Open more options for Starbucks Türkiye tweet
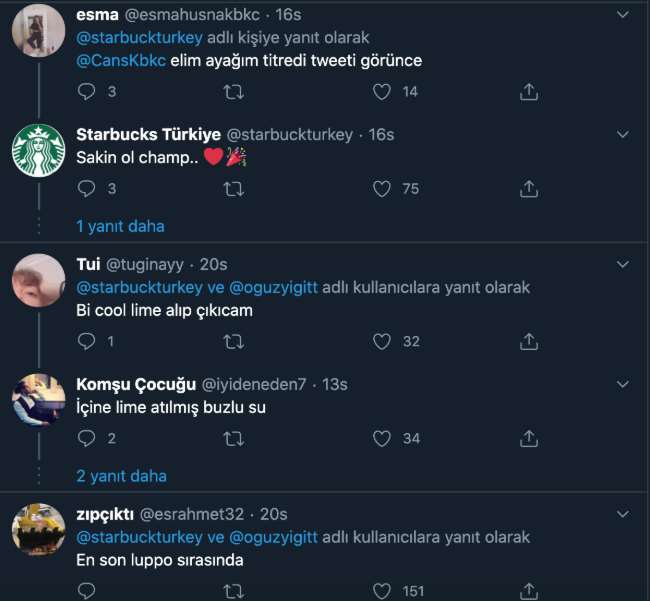This screenshot has width=650, height=602. coord(622,135)
